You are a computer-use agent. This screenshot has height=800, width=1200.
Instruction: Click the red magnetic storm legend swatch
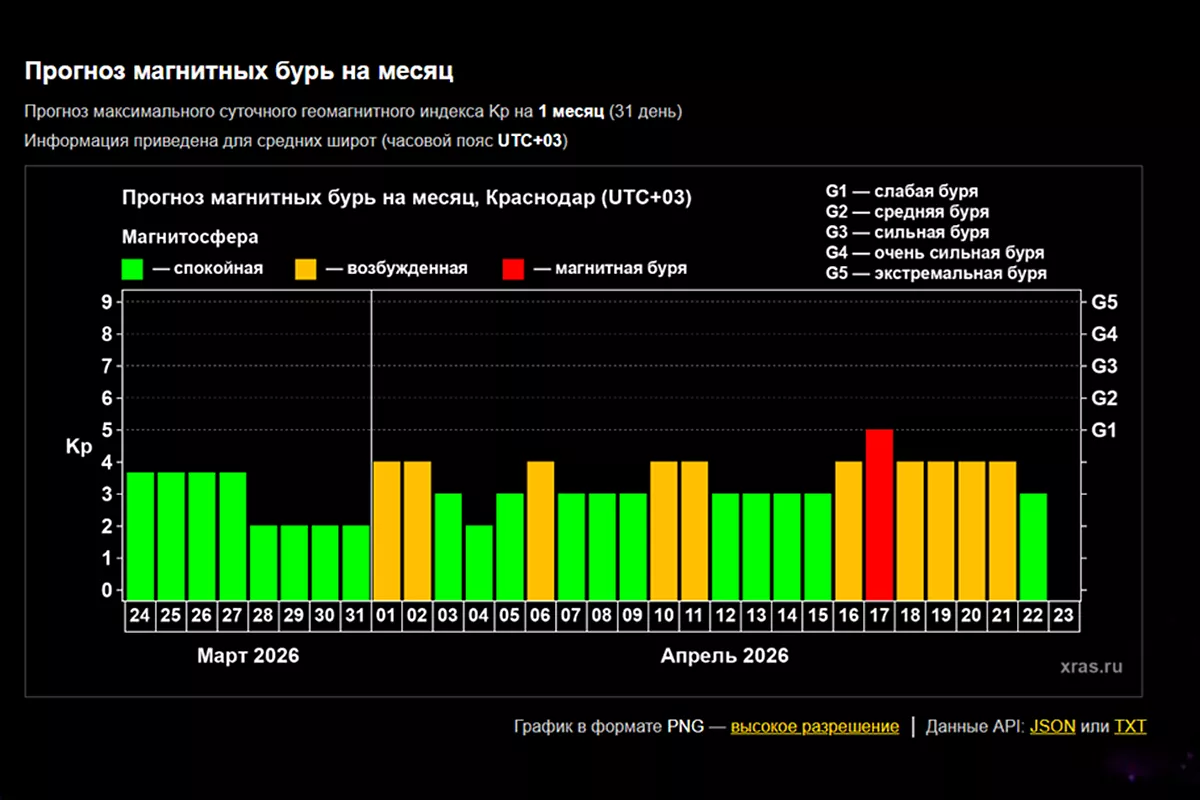click(x=513, y=269)
